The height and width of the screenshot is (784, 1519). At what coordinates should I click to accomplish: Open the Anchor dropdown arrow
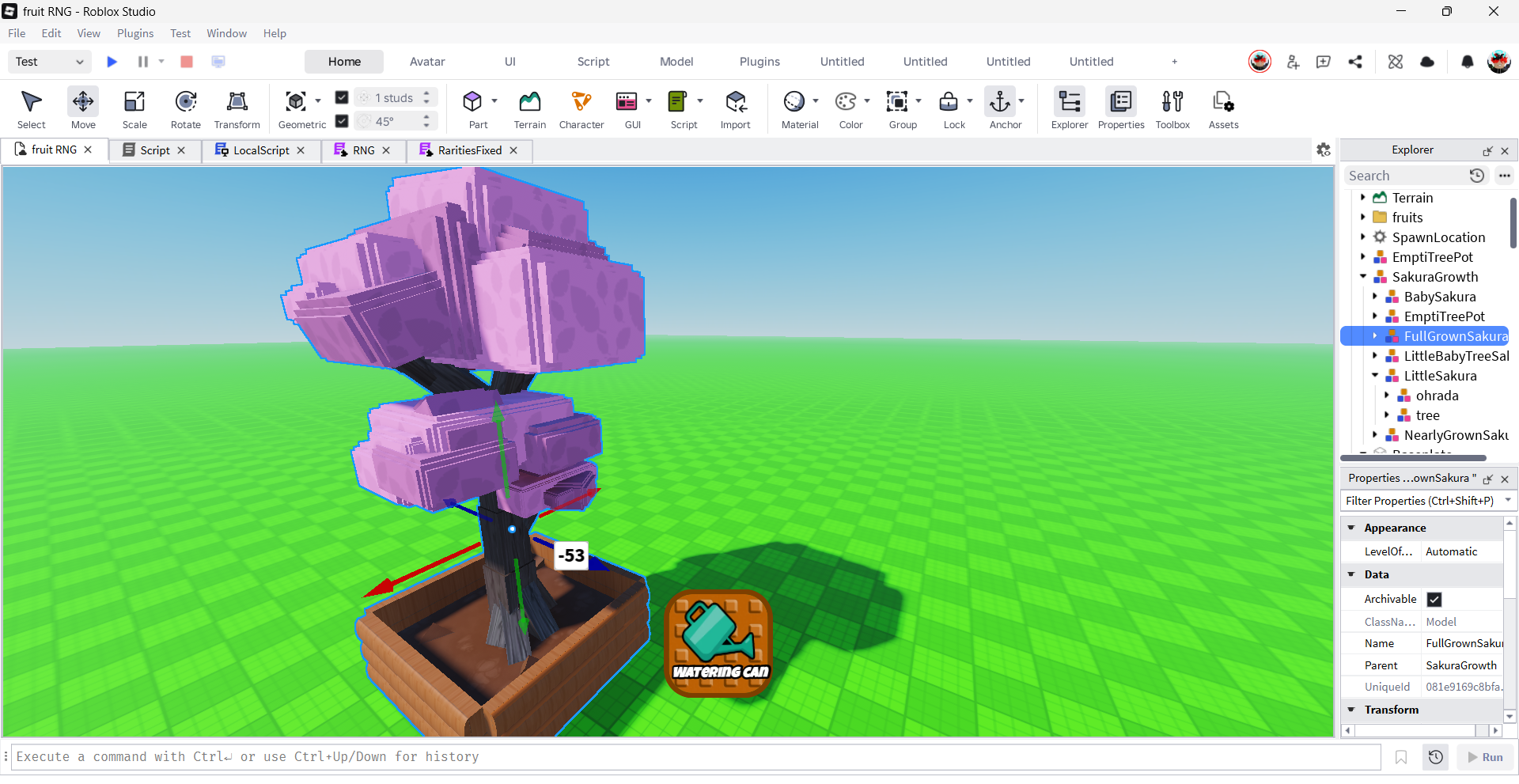(1021, 101)
